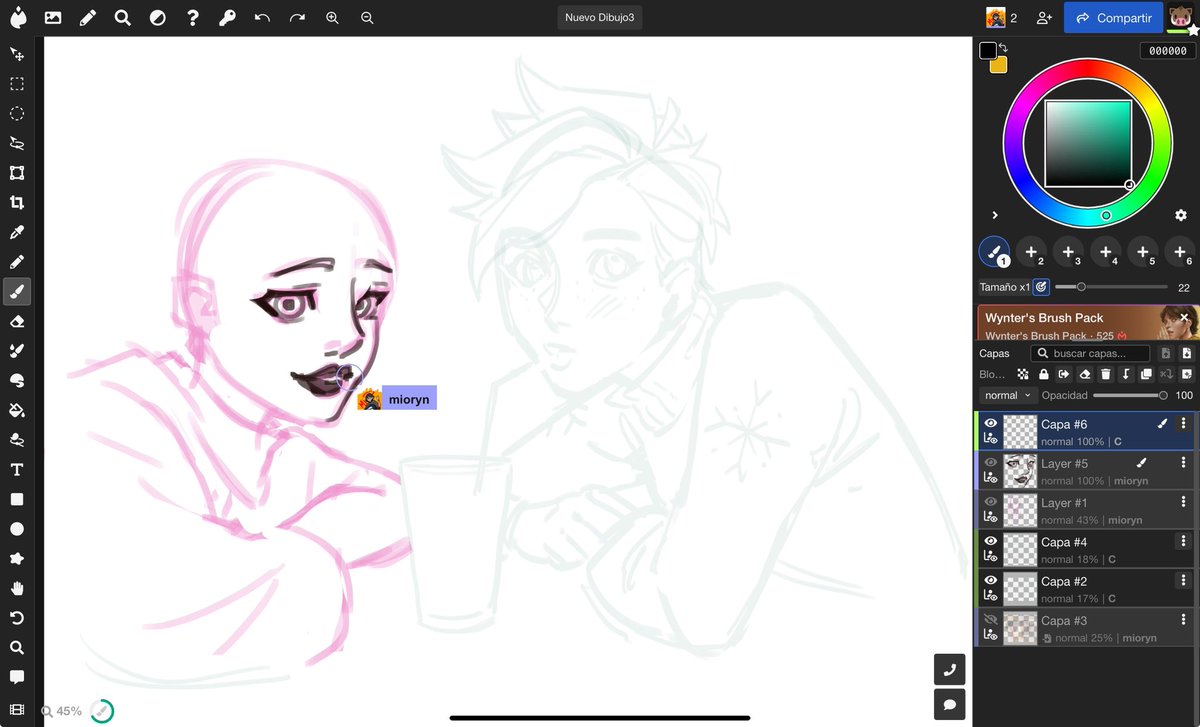Image resolution: width=1200 pixels, height=727 pixels.
Task: Zoom out using the magnifier minus icon
Action: point(367,18)
